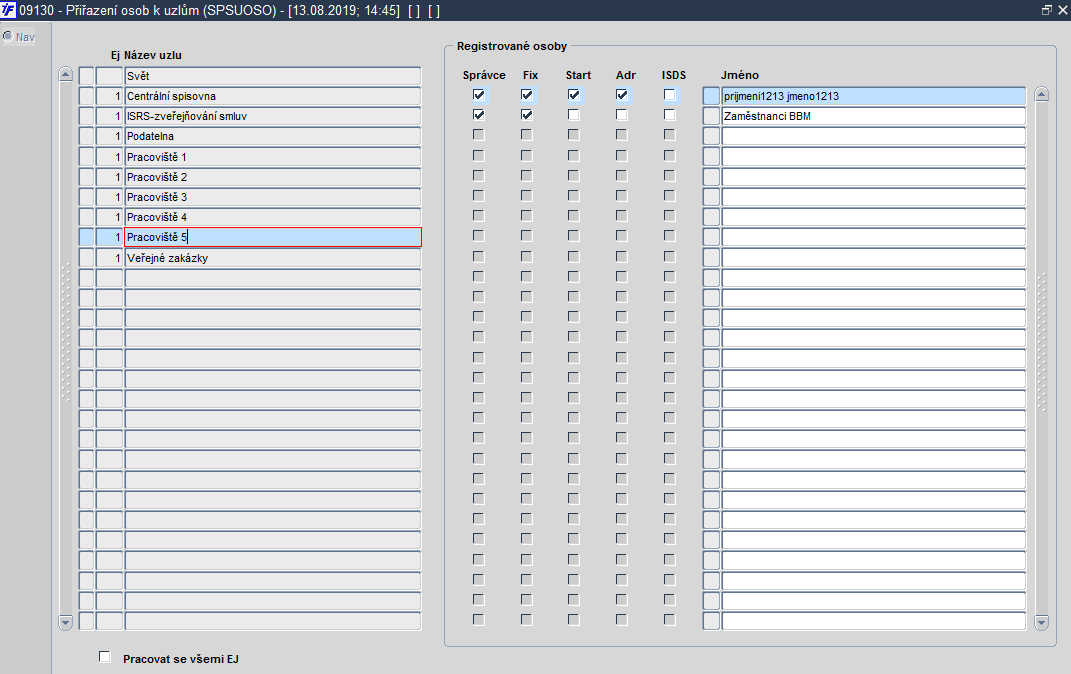Click the 'Start' column header label

click(578, 75)
